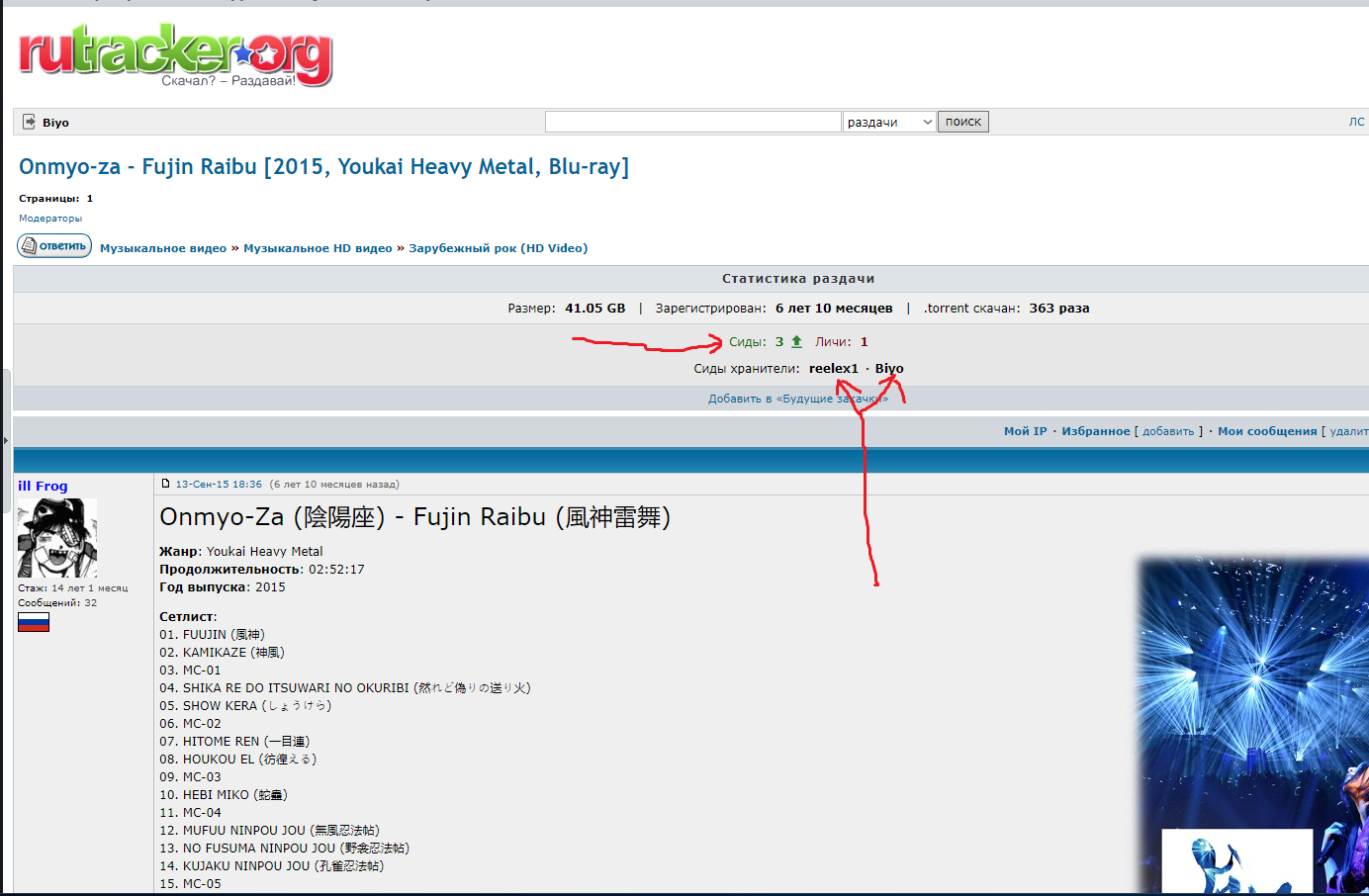Click the Личи count label
Image resolution: width=1369 pixels, height=896 pixels.
pyautogui.click(x=833, y=342)
